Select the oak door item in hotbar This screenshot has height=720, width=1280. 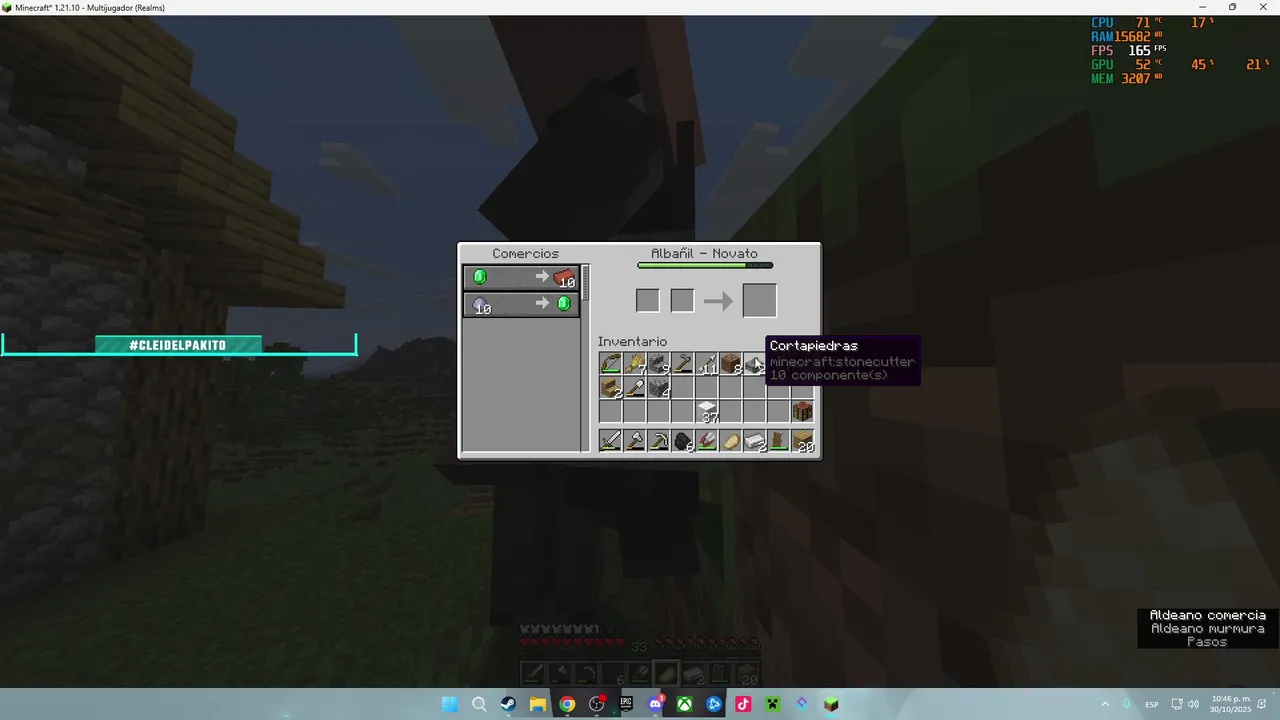[778, 441]
